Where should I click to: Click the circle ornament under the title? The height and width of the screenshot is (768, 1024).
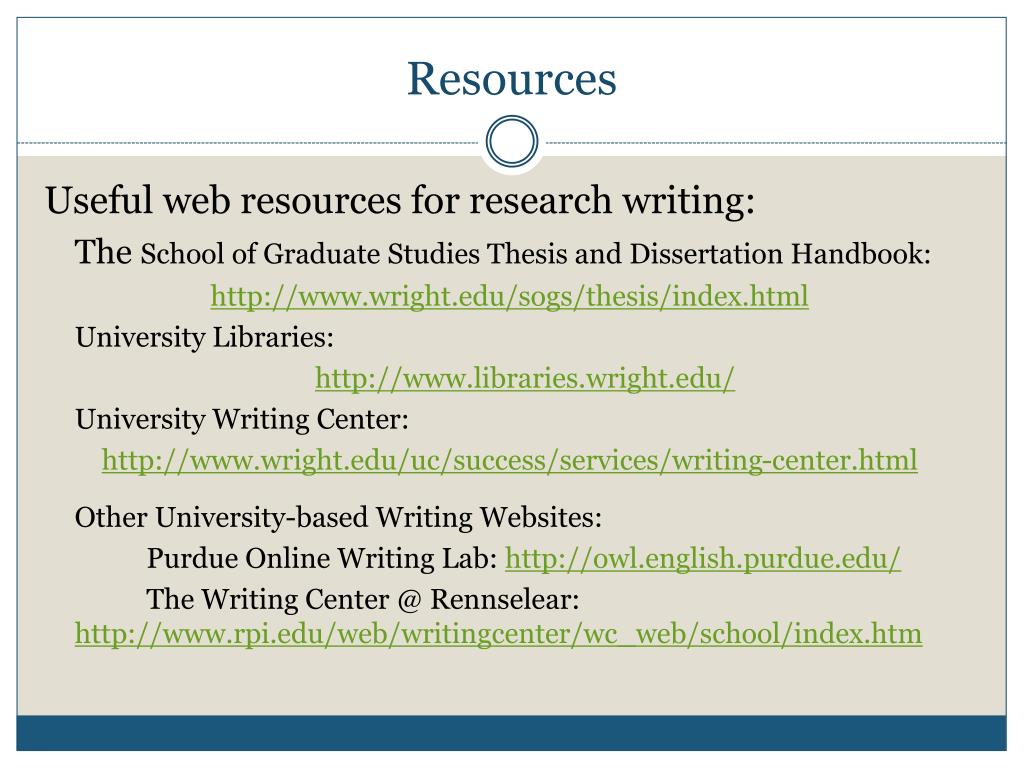tap(512, 141)
